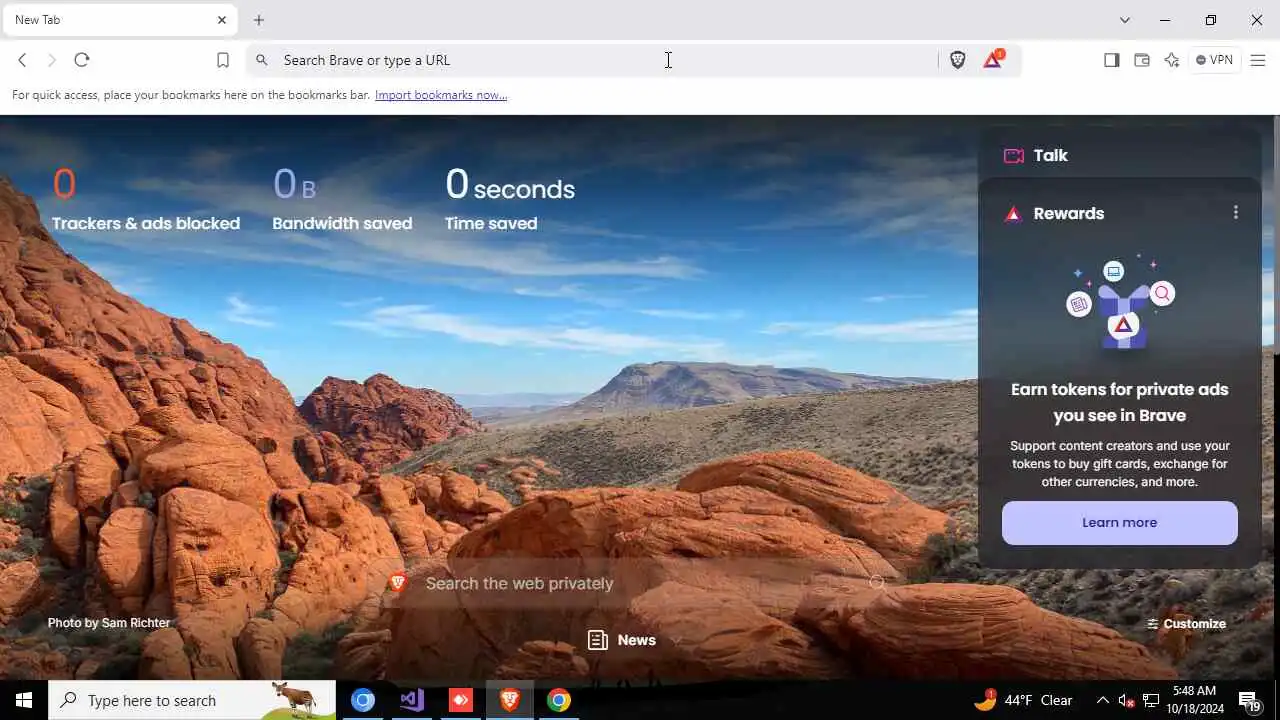Click Search the web privately field
The height and width of the screenshot is (720, 1280).
(x=636, y=583)
